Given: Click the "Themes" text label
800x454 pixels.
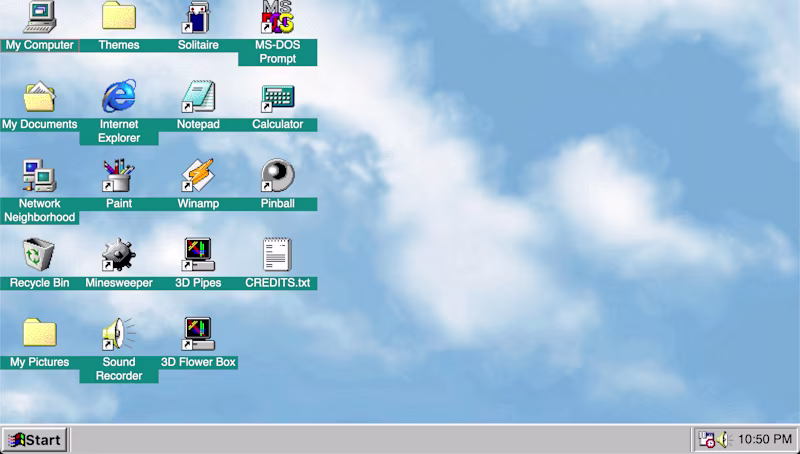Looking at the screenshot, I should [119, 45].
